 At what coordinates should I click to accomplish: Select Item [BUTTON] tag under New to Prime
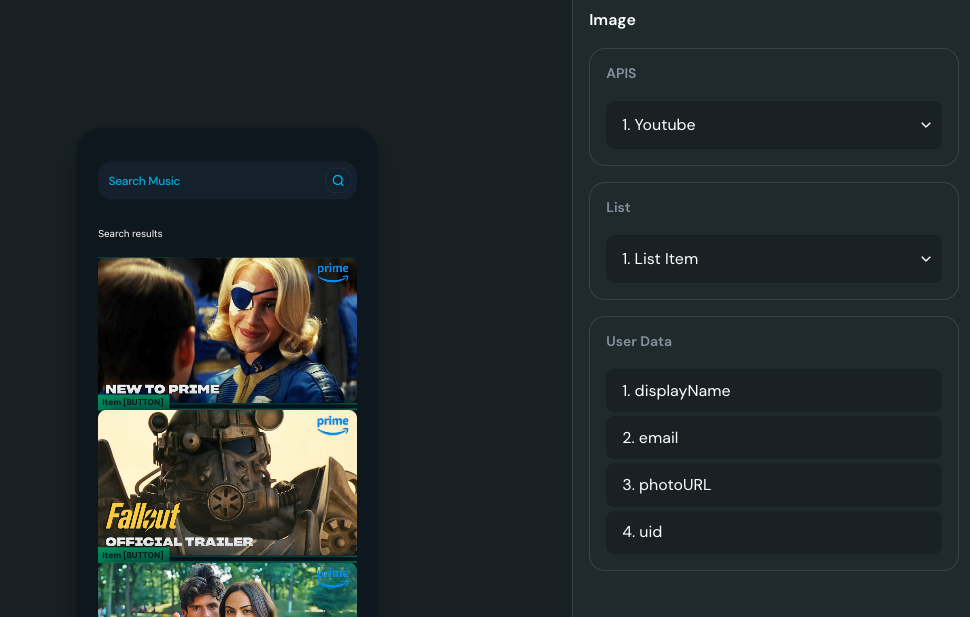click(133, 402)
